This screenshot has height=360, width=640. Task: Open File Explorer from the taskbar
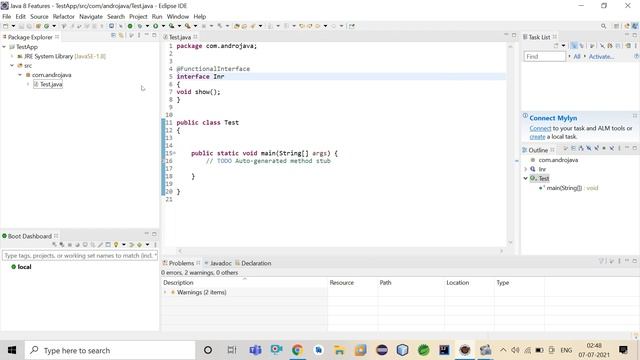tap(339, 350)
